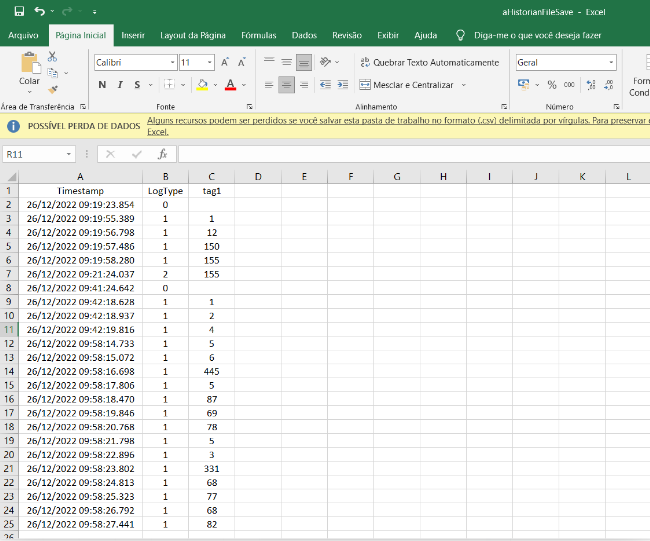This screenshot has height=541, width=650.
Task: Toggle italic formatting (I)
Action: tap(120, 85)
